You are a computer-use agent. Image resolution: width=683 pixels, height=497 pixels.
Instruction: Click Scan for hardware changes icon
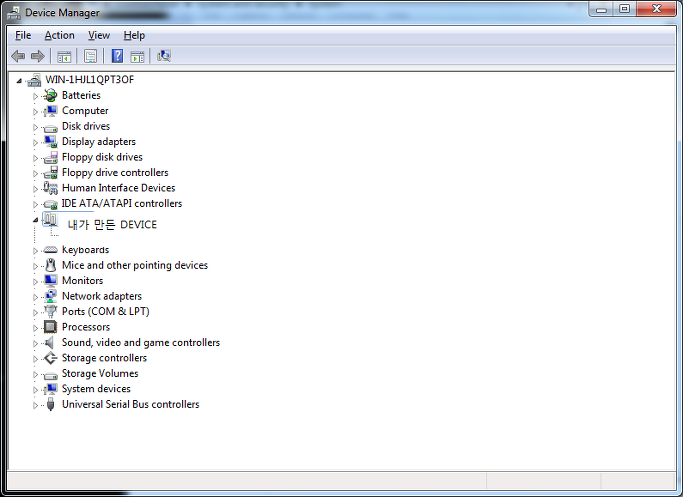pos(164,56)
